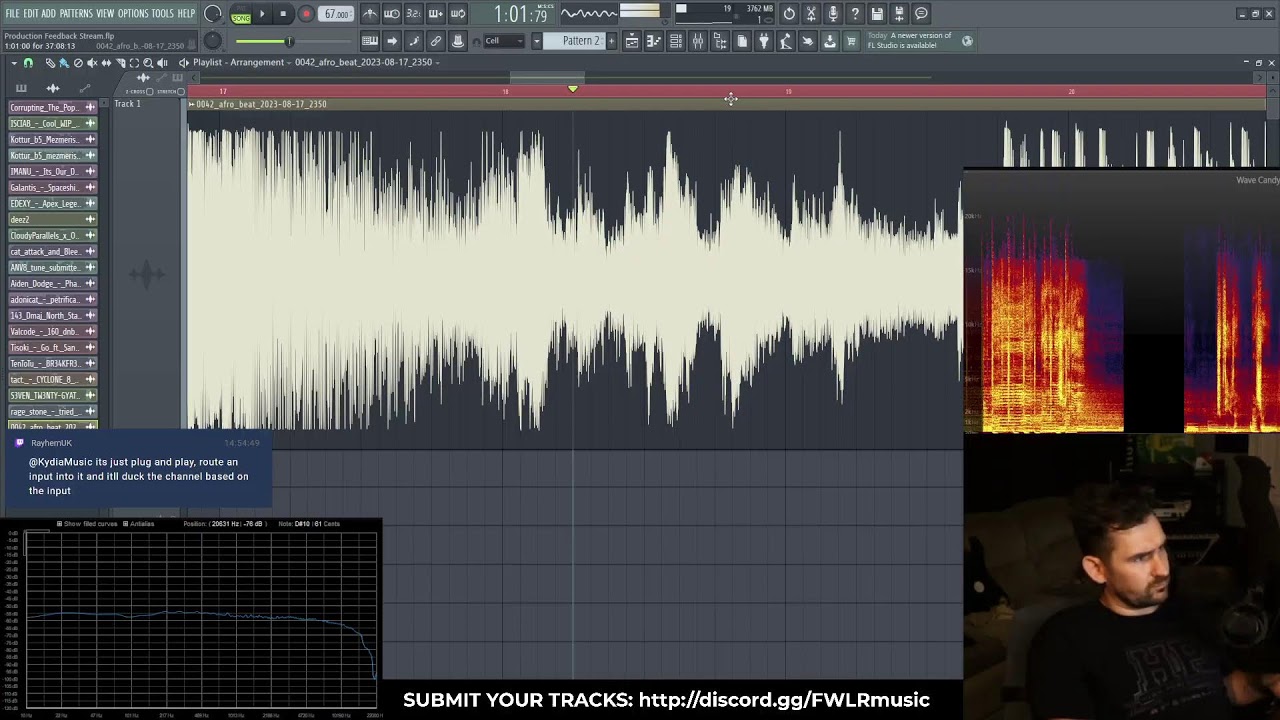Select the deez2 clip in picker
1280x720 pixels.
[x=51, y=219]
